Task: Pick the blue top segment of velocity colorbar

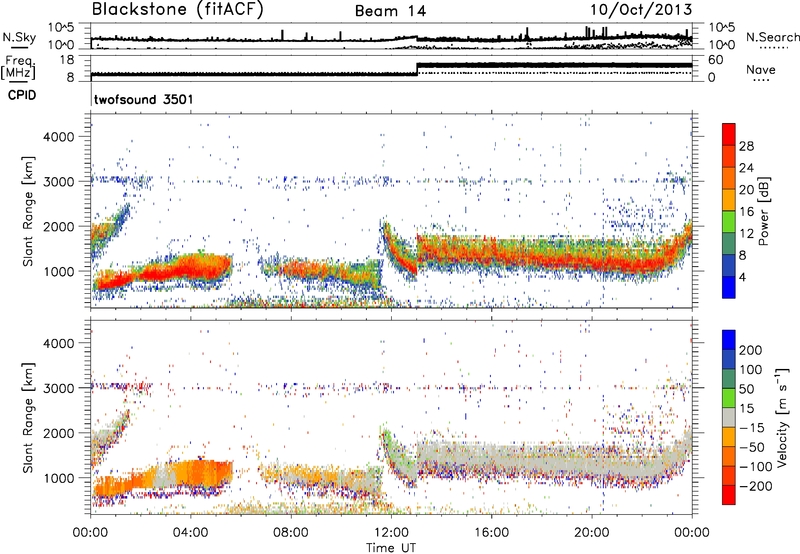Action: [729, 340]
